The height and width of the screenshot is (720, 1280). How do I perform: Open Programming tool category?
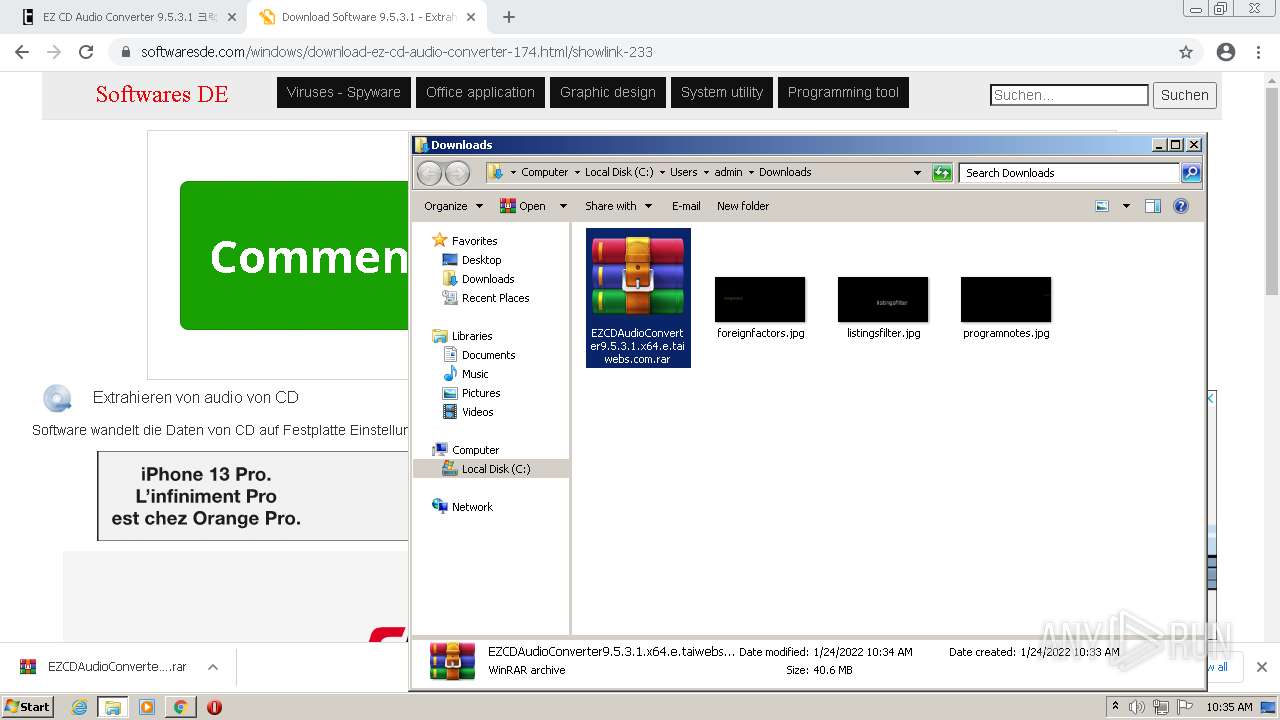(x=843, y=92)
